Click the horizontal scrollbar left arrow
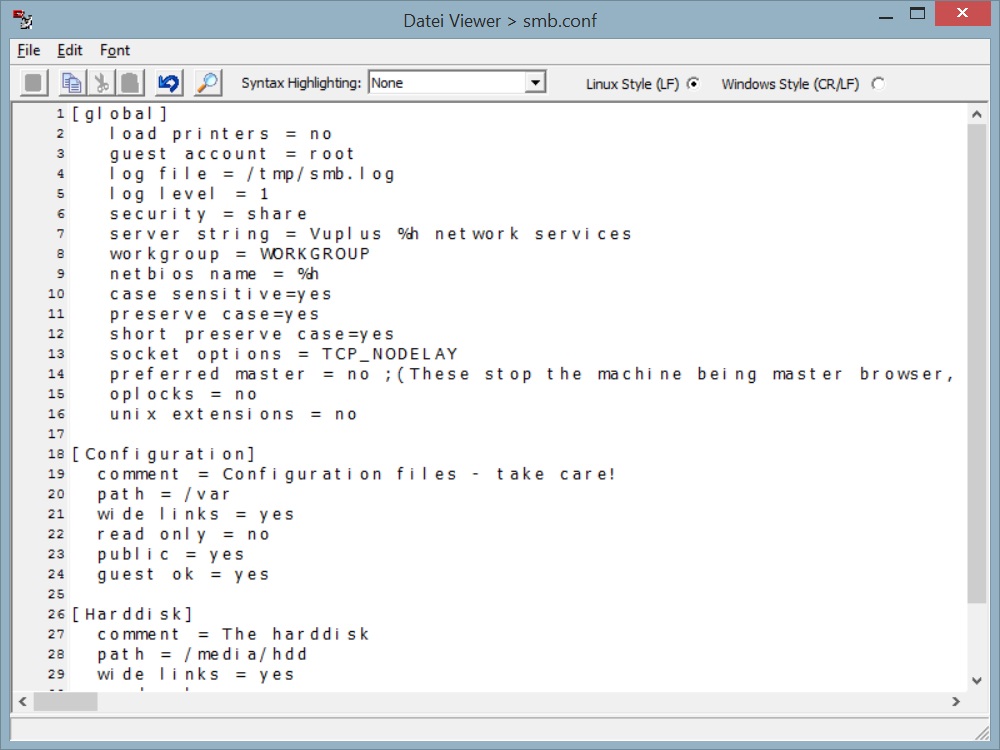Screen dimensions: 1000x750 [23, 702]
